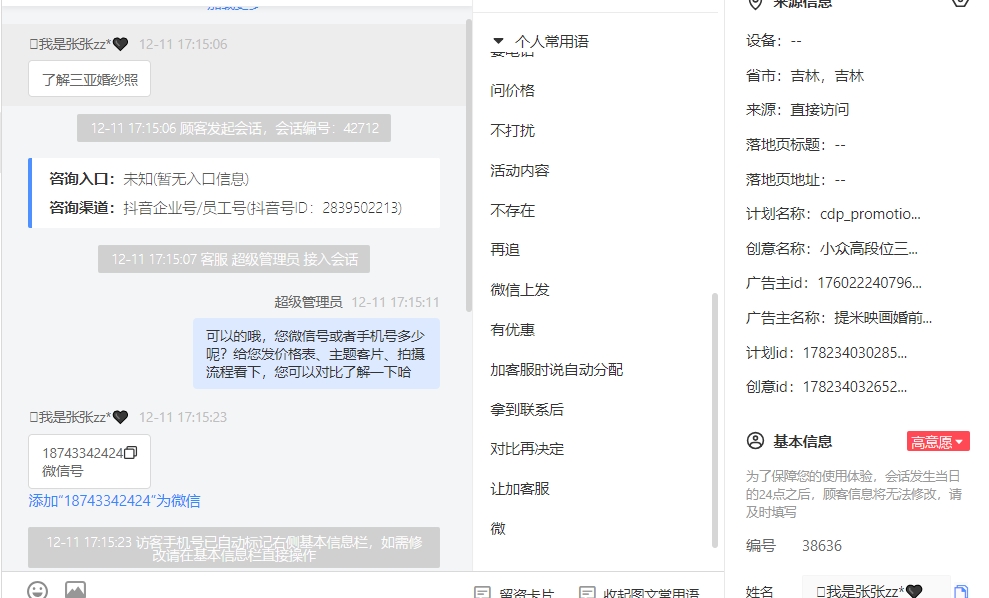Viewport: 989px width, 598px height.
Task: Click the 来源: 直接访问 line
Action: pyautogui.click(x=797, y=110)
